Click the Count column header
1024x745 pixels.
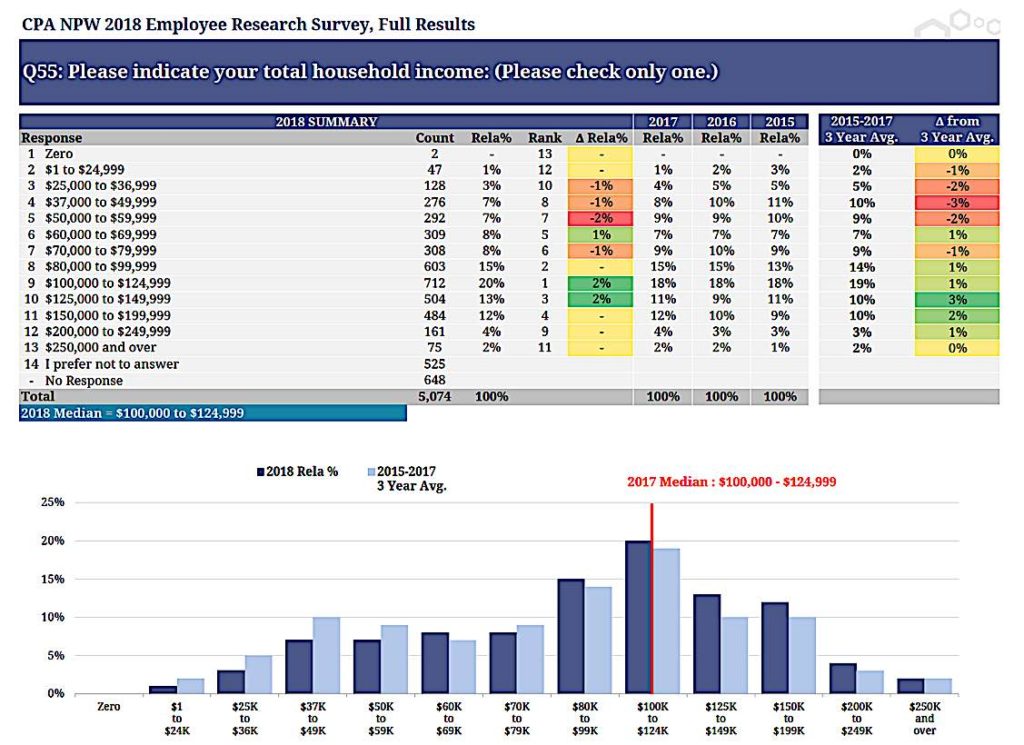(434, 138)
